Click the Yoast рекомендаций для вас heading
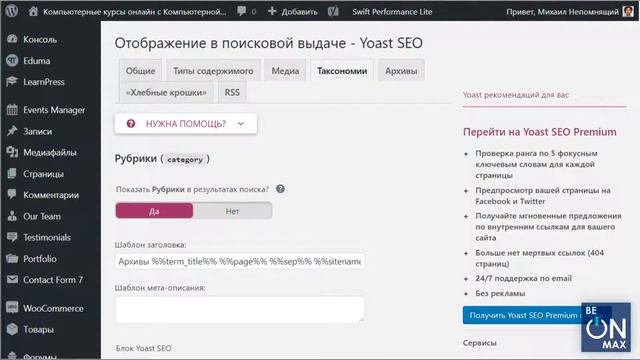 [x=516, y=95]
